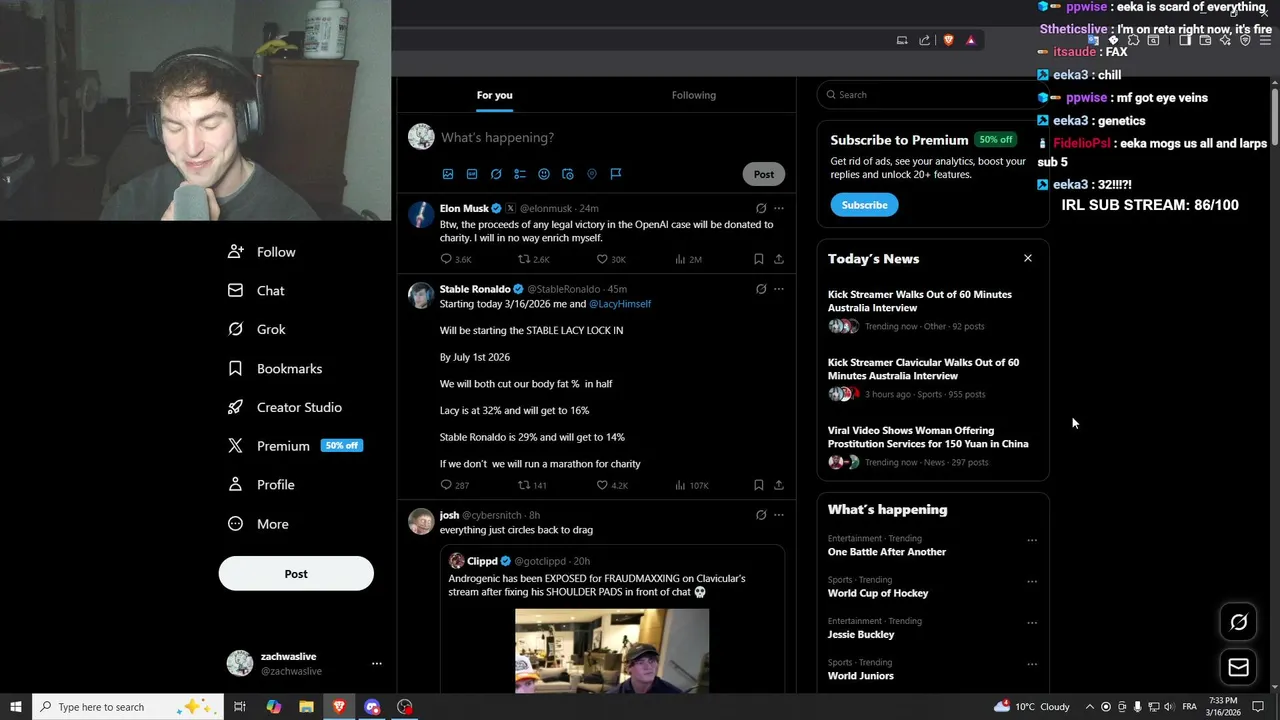Open the floating Grok button

click(x=1238, y=622)
